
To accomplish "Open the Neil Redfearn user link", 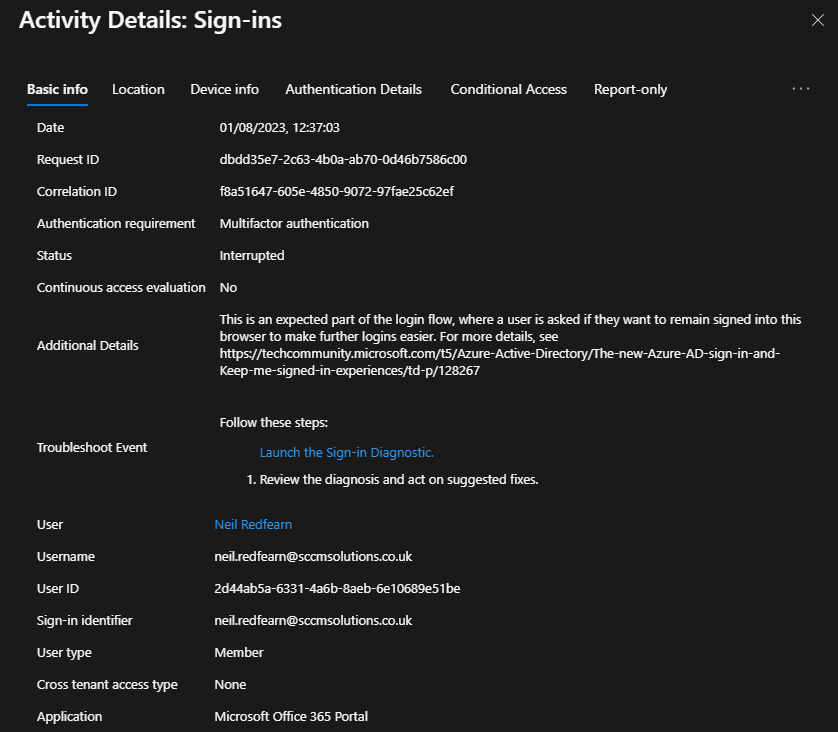I will (253, 524).
